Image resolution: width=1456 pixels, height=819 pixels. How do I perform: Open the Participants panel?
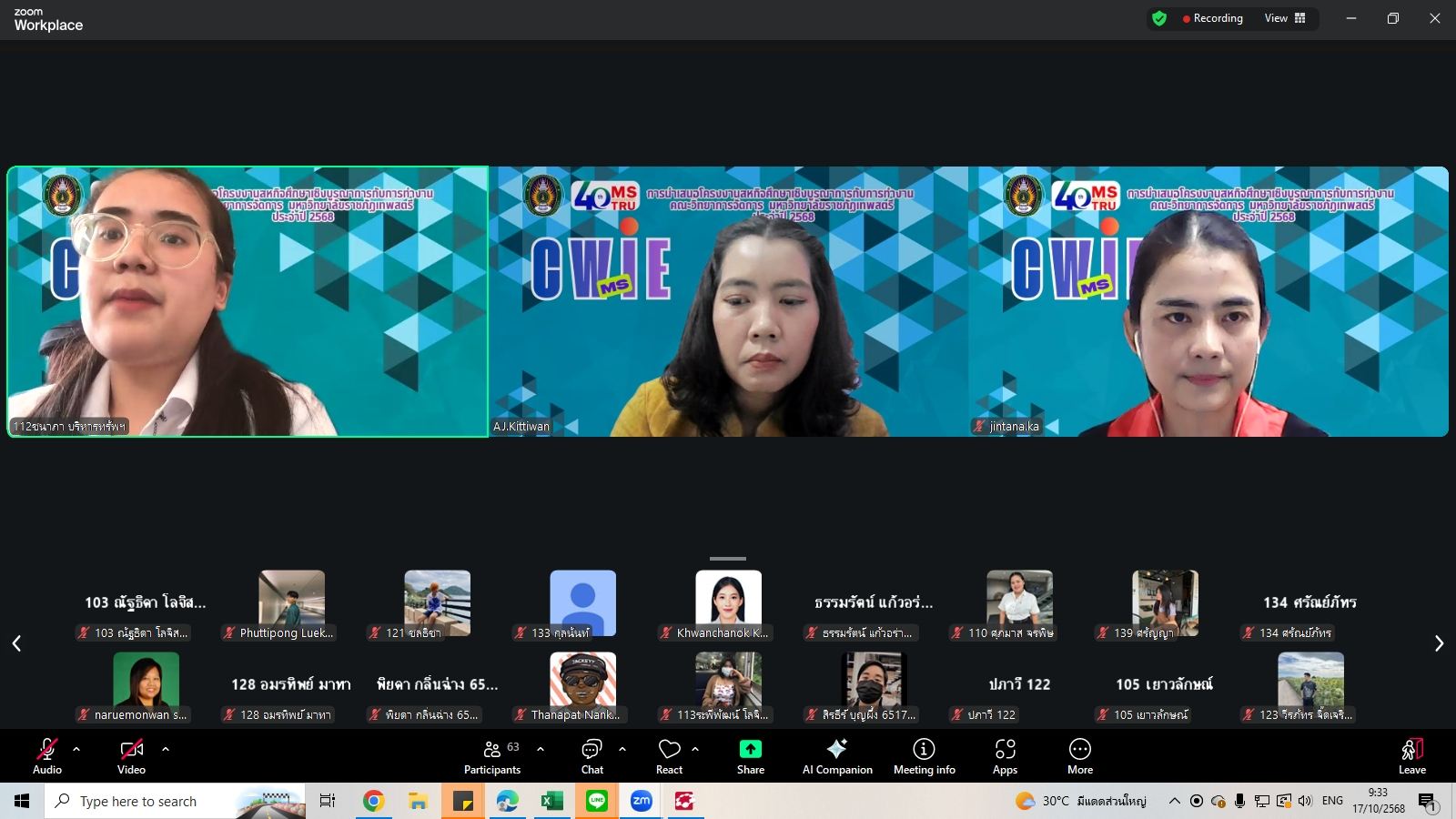491,755
